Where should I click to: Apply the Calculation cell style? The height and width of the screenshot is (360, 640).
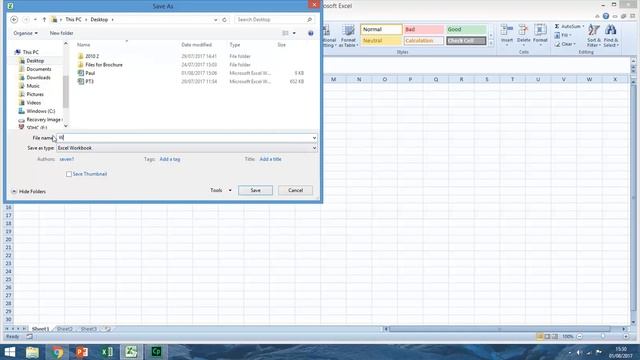424,41
